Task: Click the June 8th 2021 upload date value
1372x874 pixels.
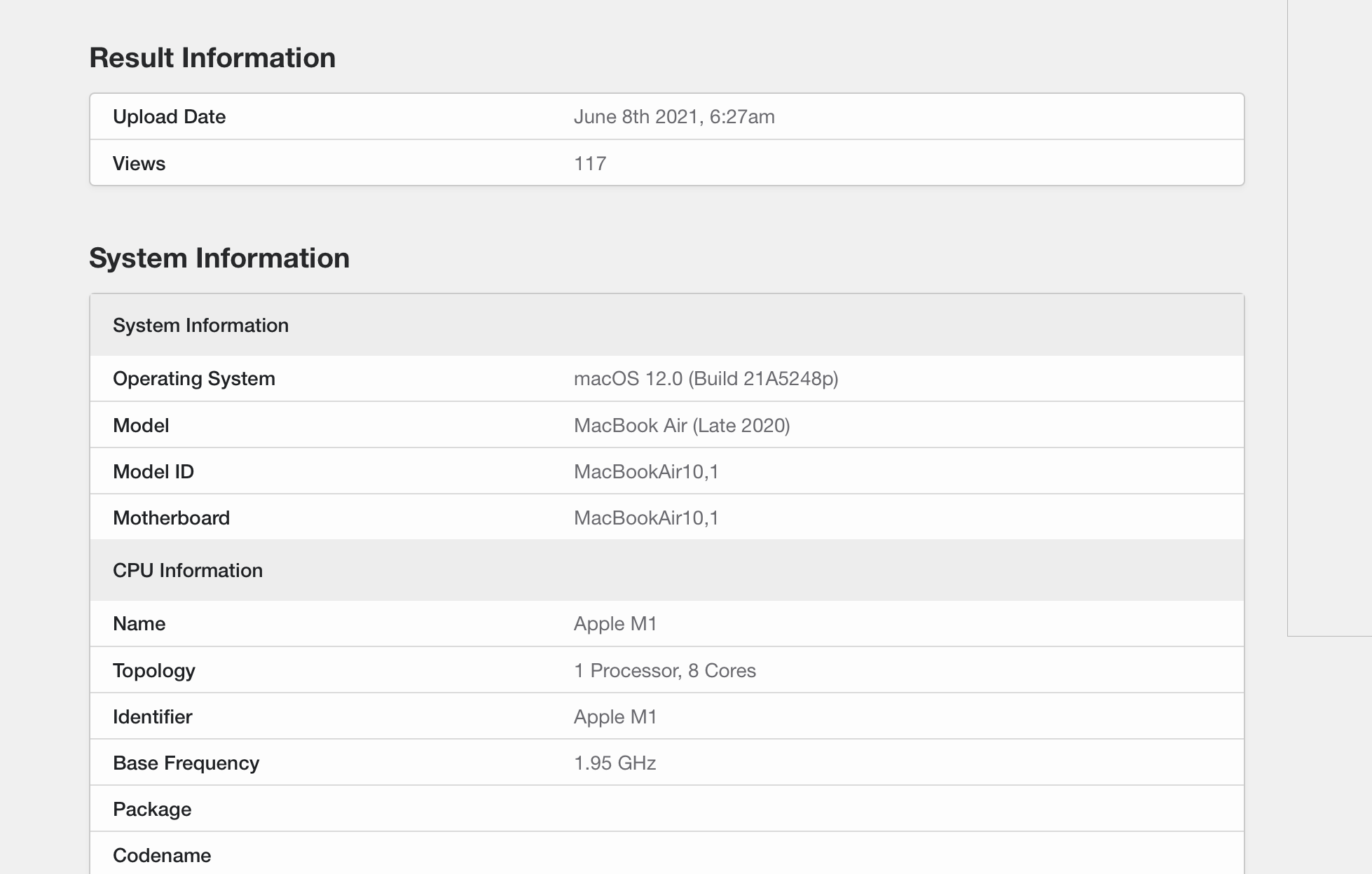Action: coord(675,116)
